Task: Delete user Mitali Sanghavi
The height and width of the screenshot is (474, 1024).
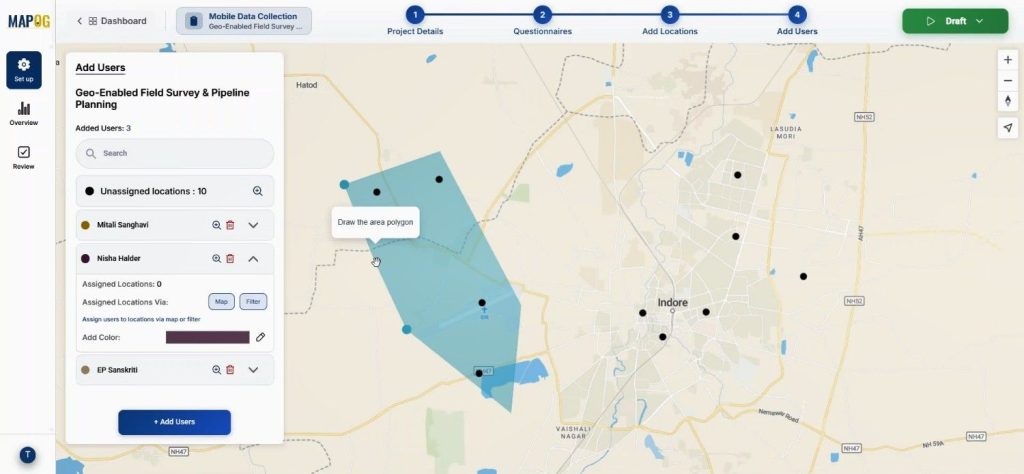Action: pos(230,225)
